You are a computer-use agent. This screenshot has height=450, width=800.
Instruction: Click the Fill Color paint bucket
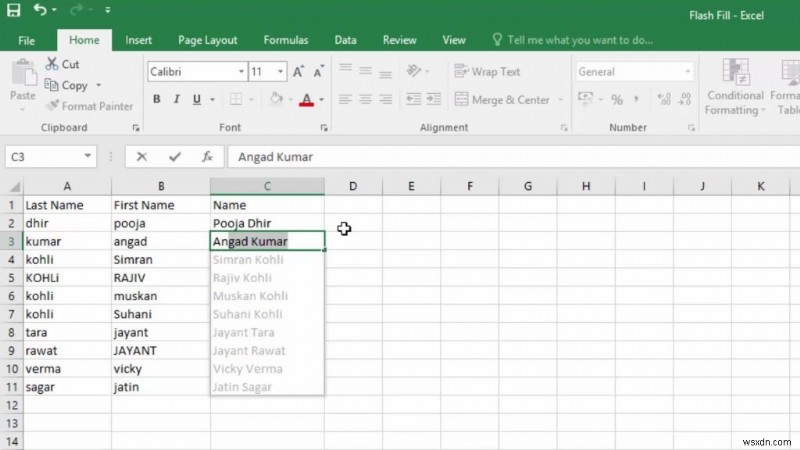coord(276,99)
